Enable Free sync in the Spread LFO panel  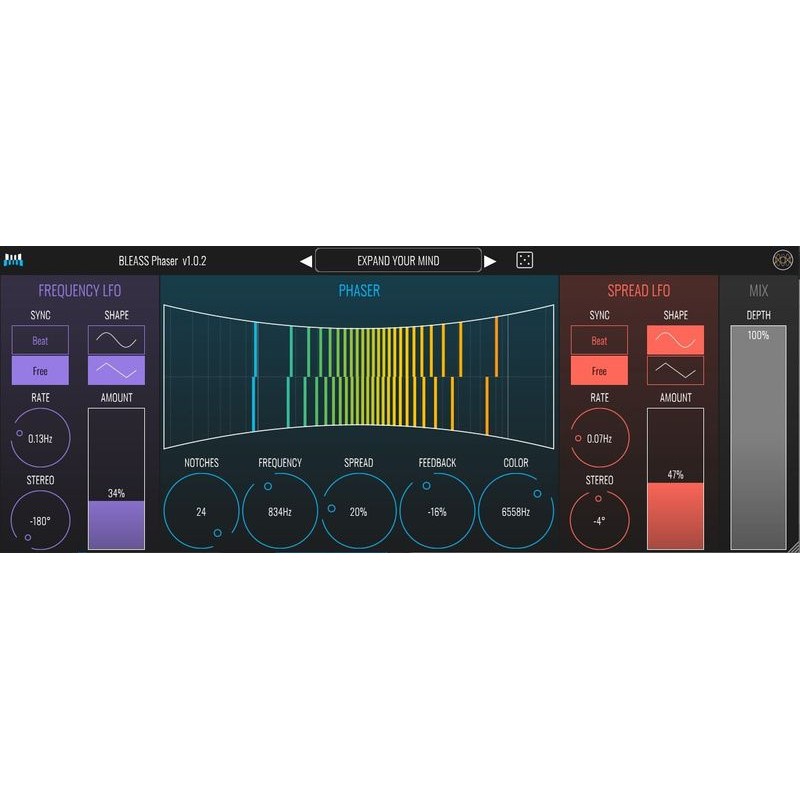598,370
